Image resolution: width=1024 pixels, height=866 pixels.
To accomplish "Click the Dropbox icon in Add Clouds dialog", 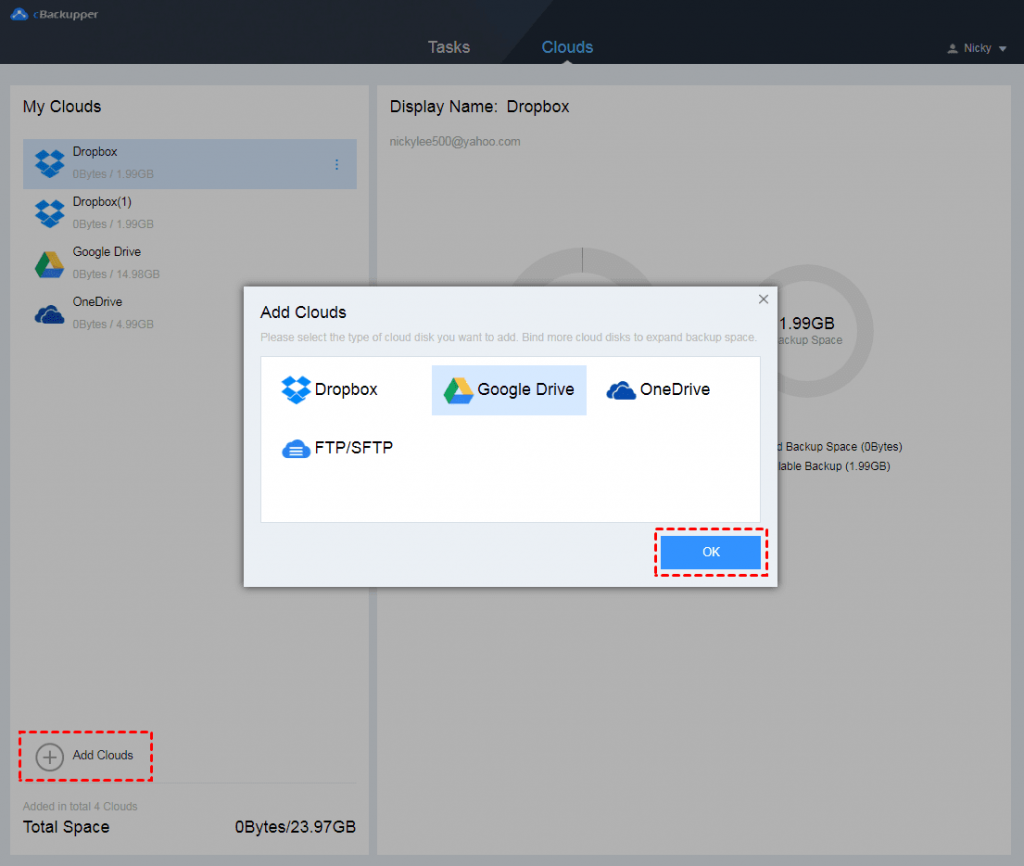I will coord(296,390).
